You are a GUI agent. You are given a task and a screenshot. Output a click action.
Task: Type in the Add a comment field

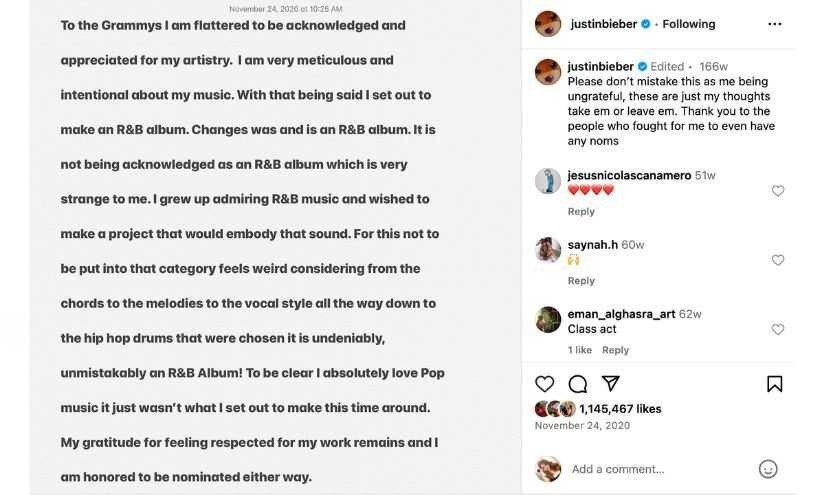click(650, 469)
